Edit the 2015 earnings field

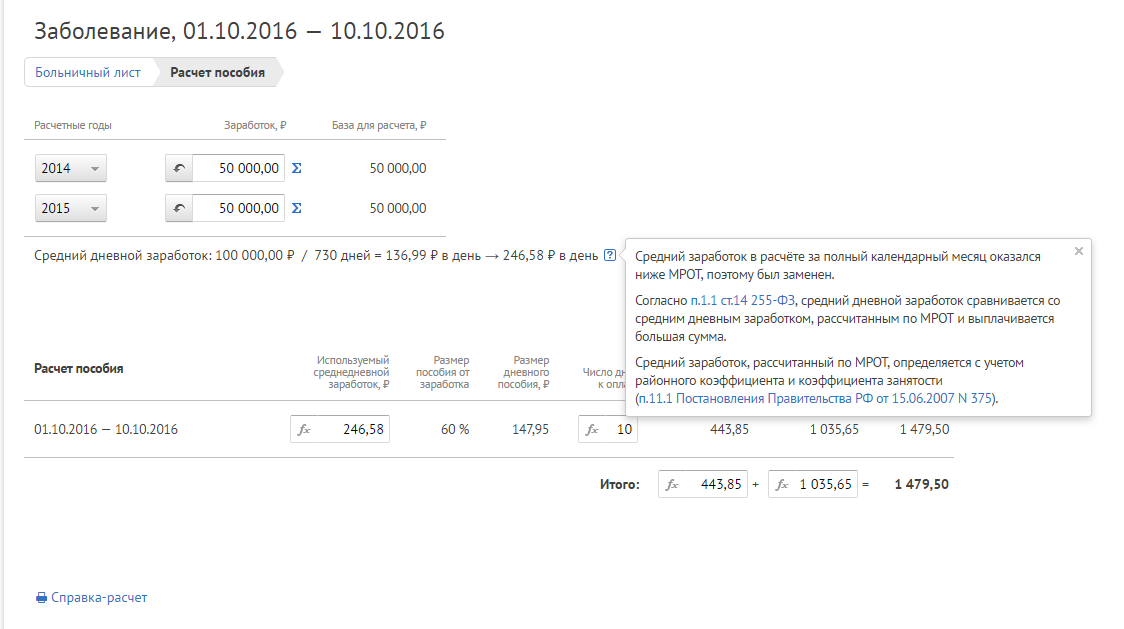[239, 209]
